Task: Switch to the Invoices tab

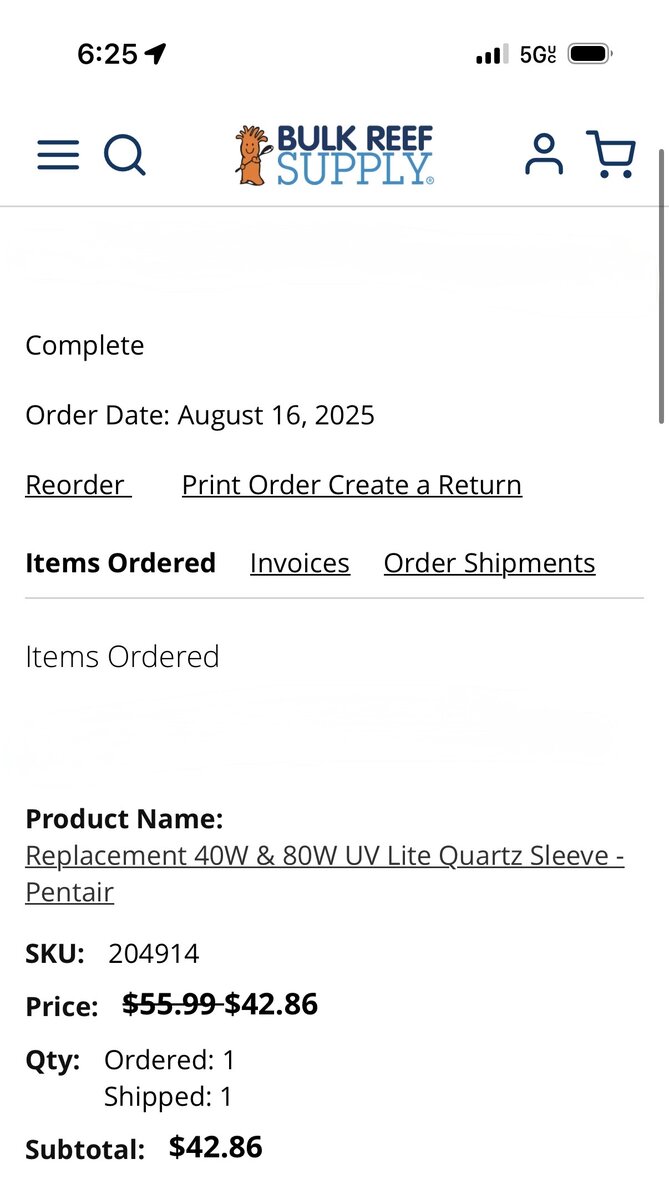Action: click(x=300, y=563)
